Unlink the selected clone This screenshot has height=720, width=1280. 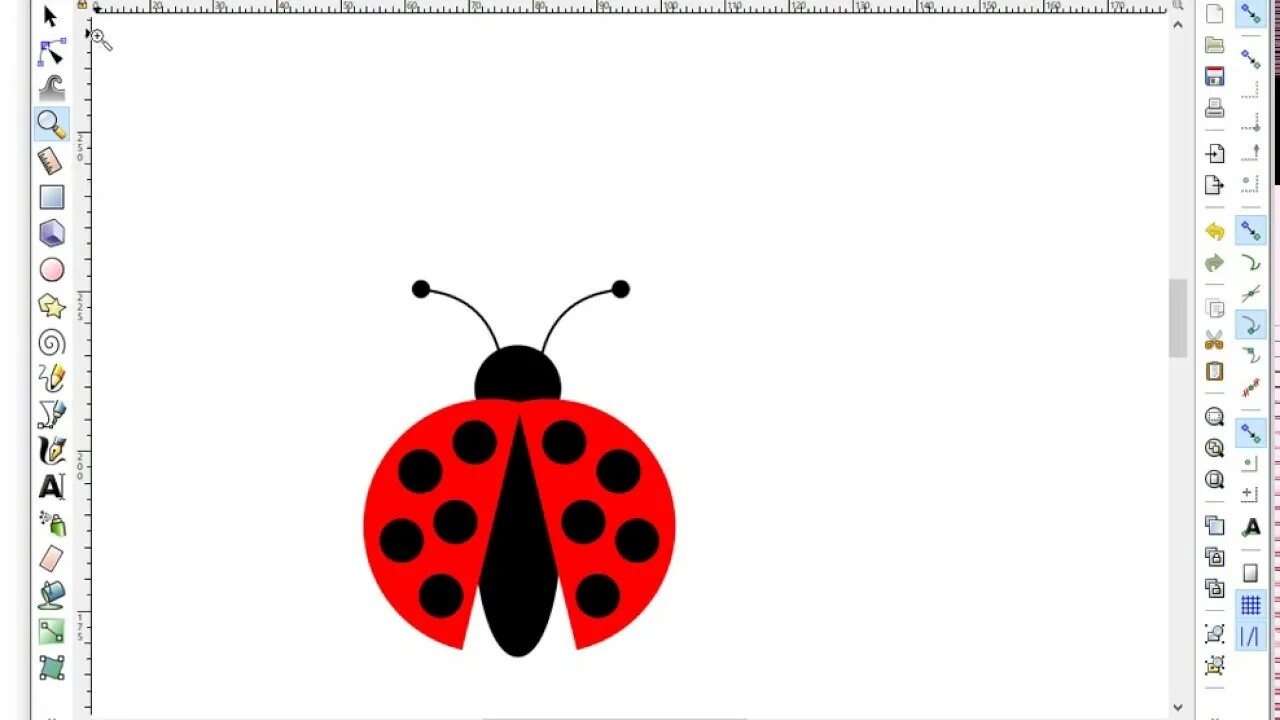pos(1215,588)
